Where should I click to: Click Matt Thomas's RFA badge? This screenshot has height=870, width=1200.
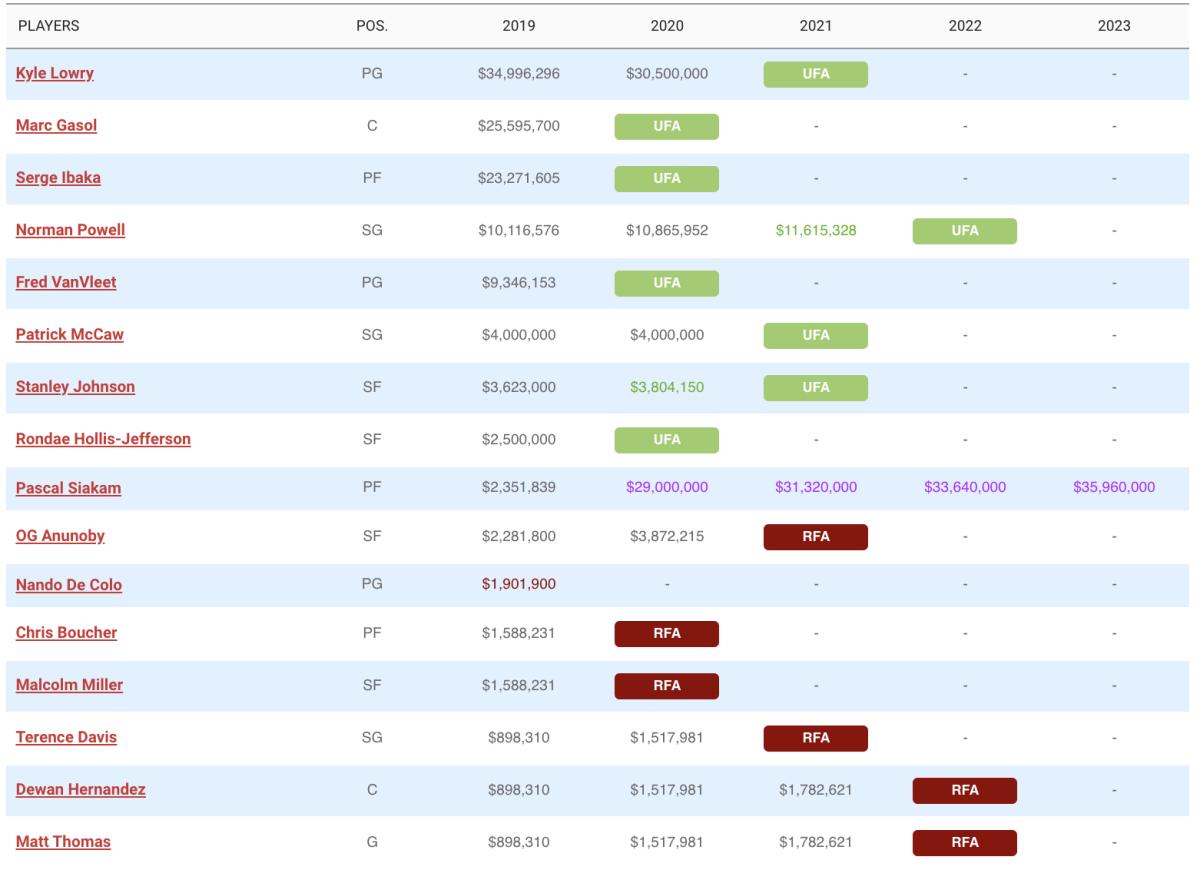click(x=964, y=843)
